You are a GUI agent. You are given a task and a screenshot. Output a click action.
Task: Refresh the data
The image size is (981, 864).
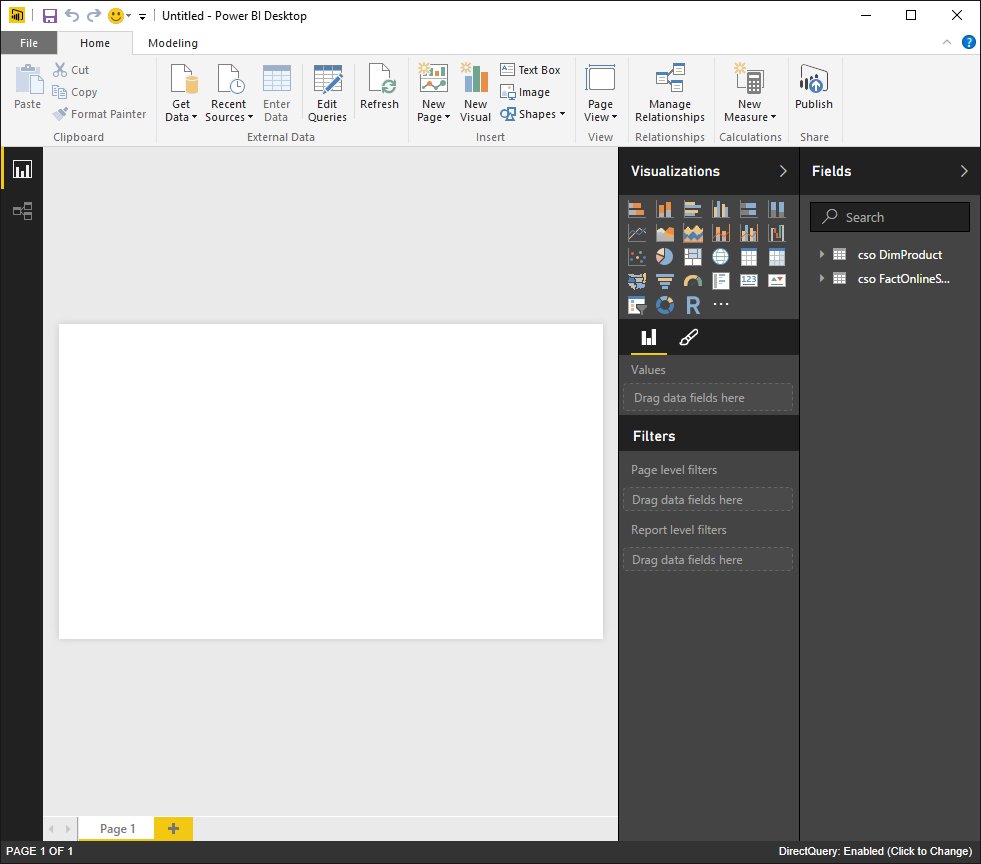tap(379, 91)
